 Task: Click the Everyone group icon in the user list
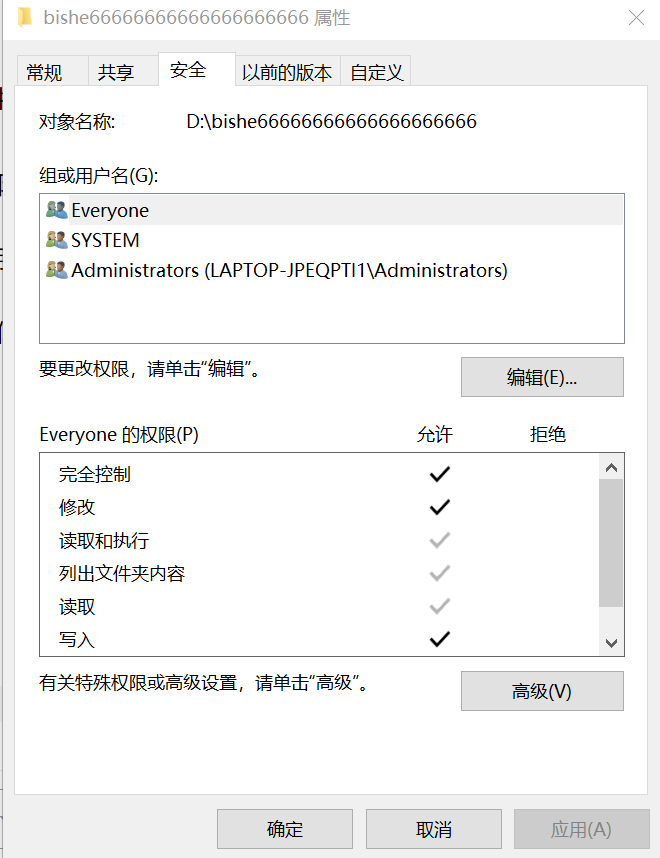point(57,209)
